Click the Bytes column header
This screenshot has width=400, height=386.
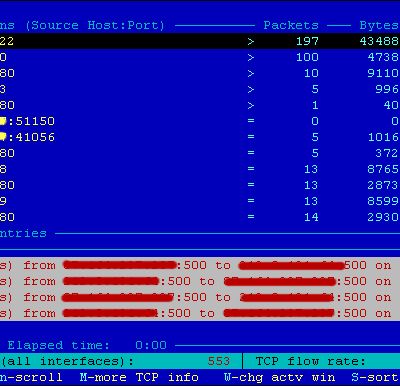pos(379,25)
